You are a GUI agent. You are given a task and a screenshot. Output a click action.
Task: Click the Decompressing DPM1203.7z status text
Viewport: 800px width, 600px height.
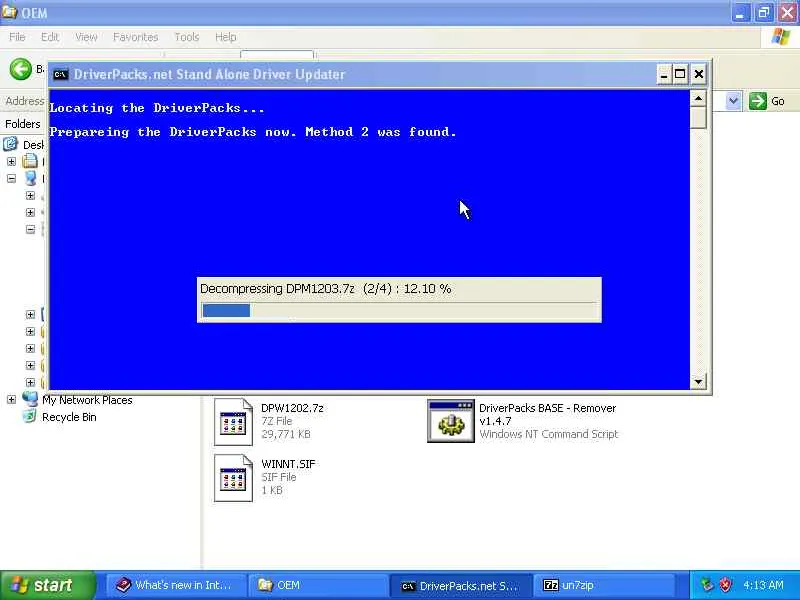[326, 289]
